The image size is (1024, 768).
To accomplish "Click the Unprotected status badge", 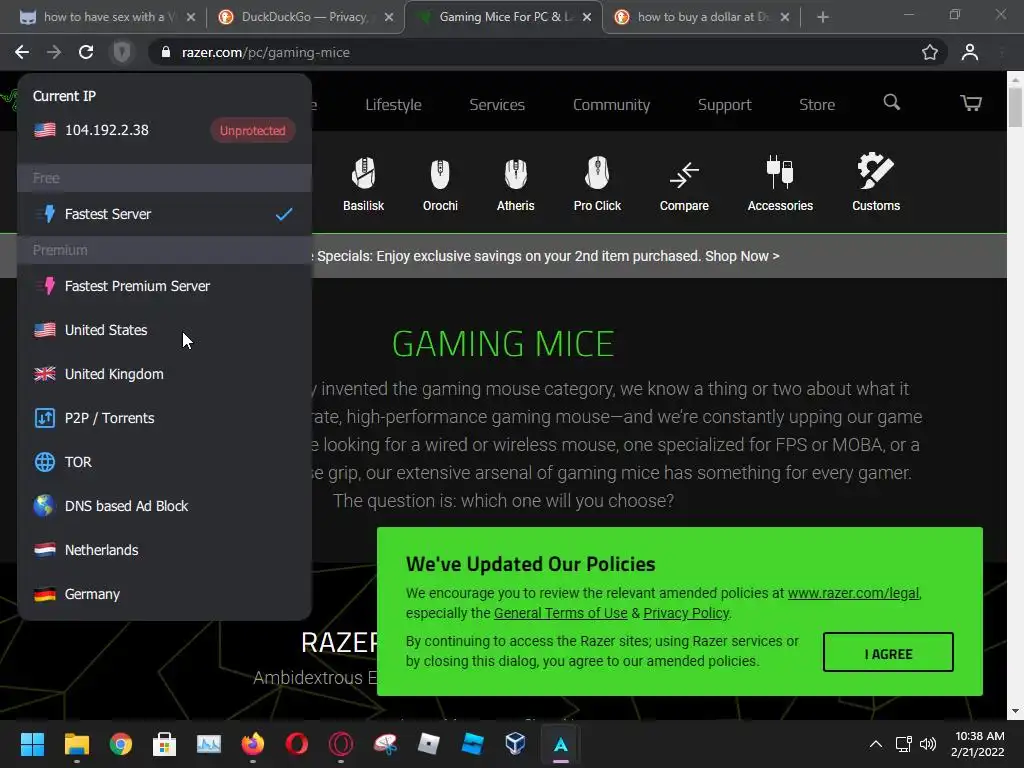I will (252, 131).
